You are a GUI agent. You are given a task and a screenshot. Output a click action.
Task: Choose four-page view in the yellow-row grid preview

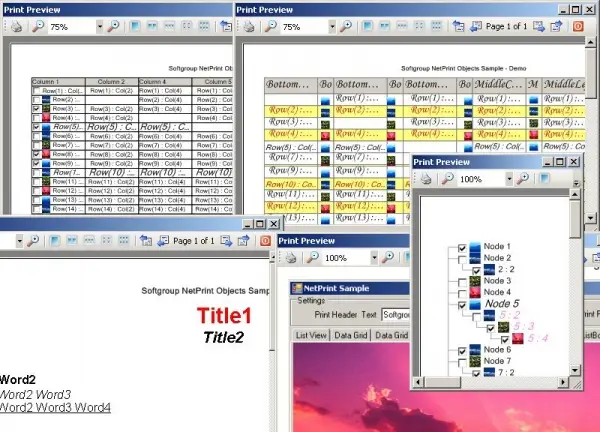[419, 26]
